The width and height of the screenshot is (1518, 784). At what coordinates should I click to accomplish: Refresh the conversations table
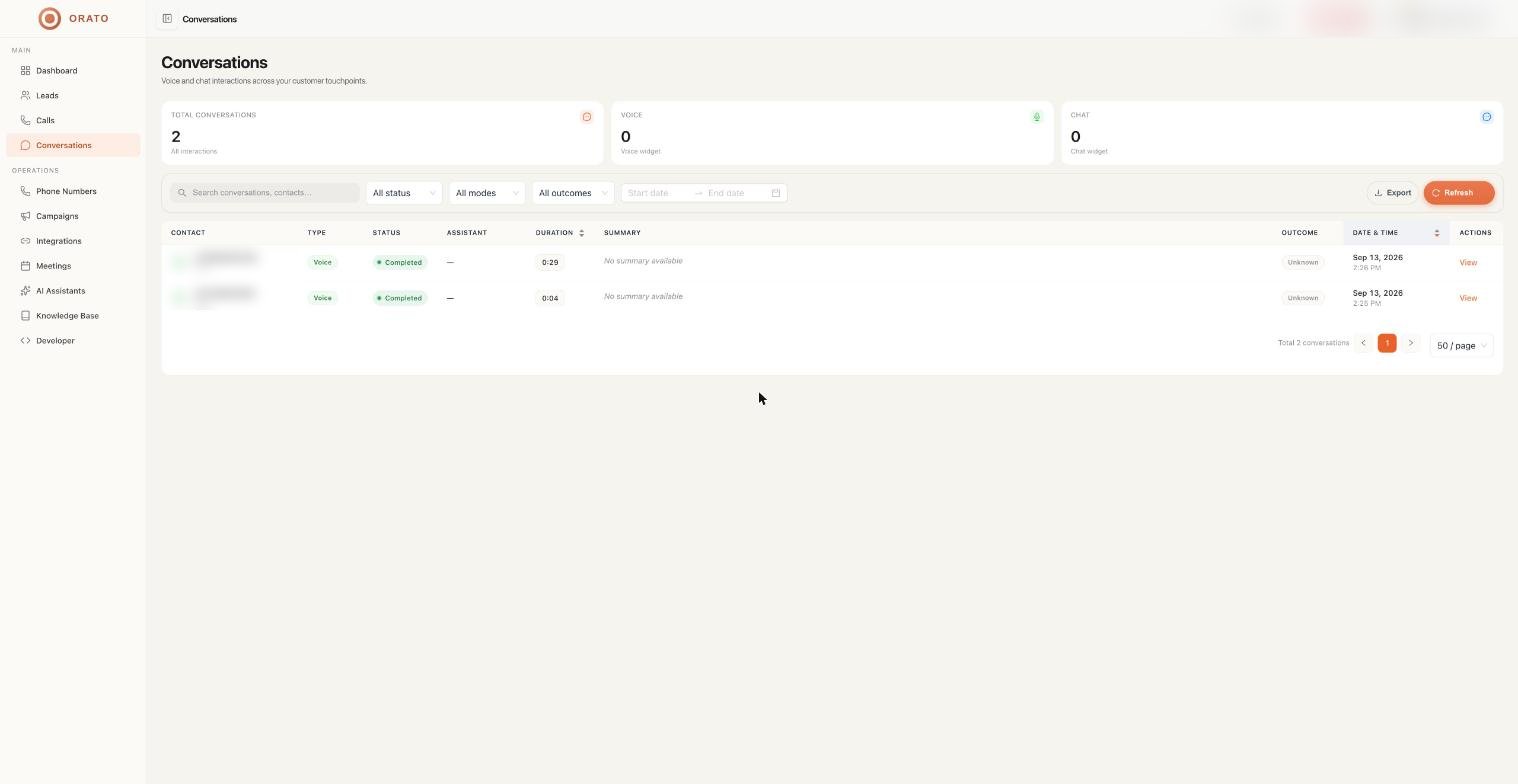coord(1459,193)
